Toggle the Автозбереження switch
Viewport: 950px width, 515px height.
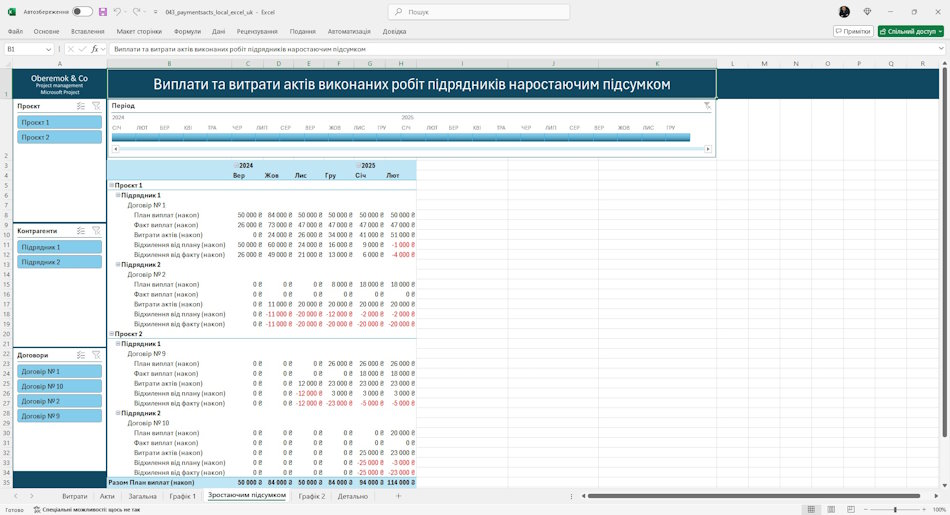pos(82,12)
